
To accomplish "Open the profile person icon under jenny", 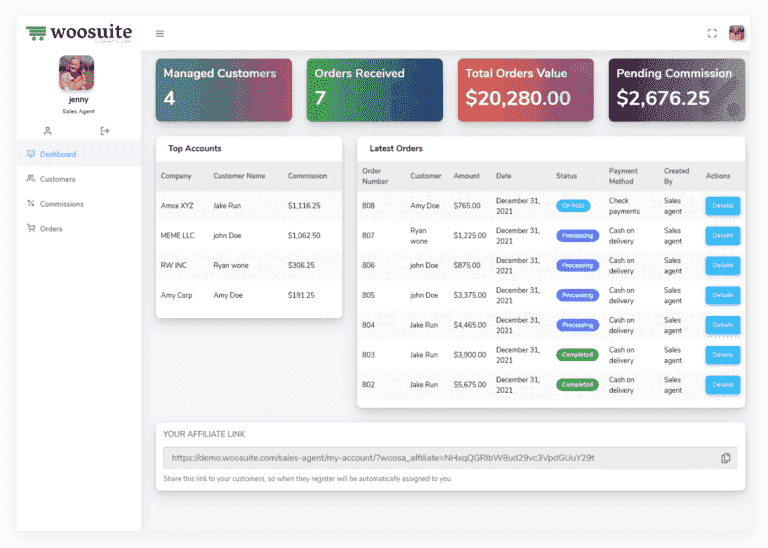I will 48,131.
